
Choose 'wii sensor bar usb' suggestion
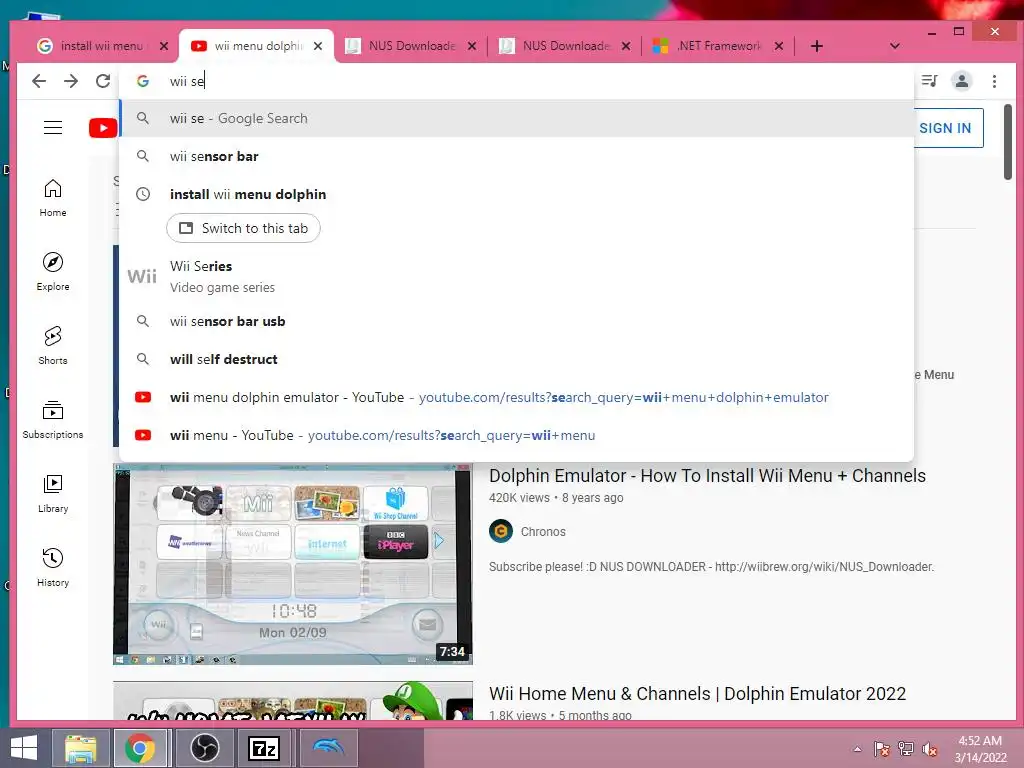[x=517, y=321]
